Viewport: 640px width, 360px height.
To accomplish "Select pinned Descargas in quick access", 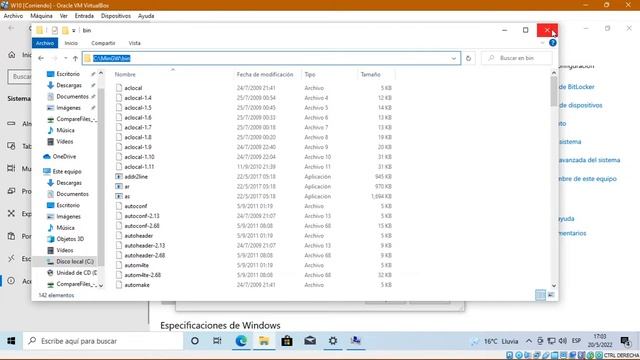I will (x=69, y=85).
